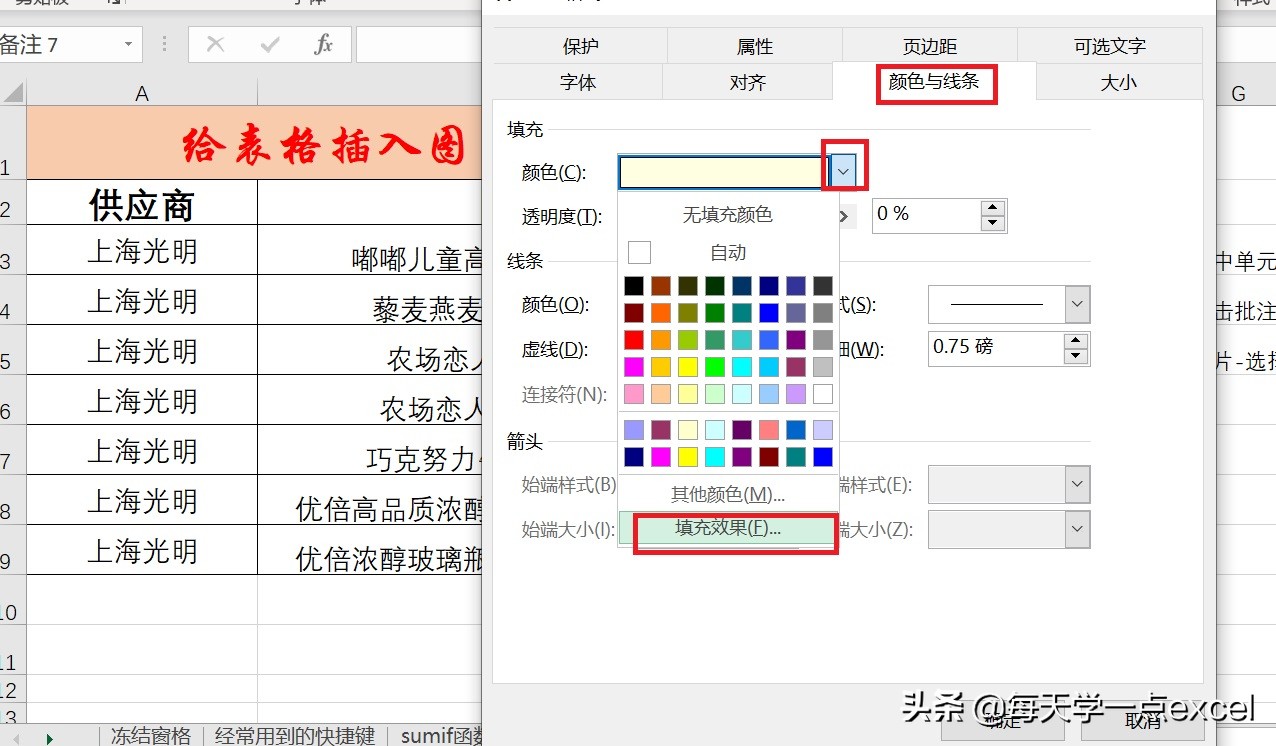
Task: Click the formula bar input area
Action: [x=418, y=45]
